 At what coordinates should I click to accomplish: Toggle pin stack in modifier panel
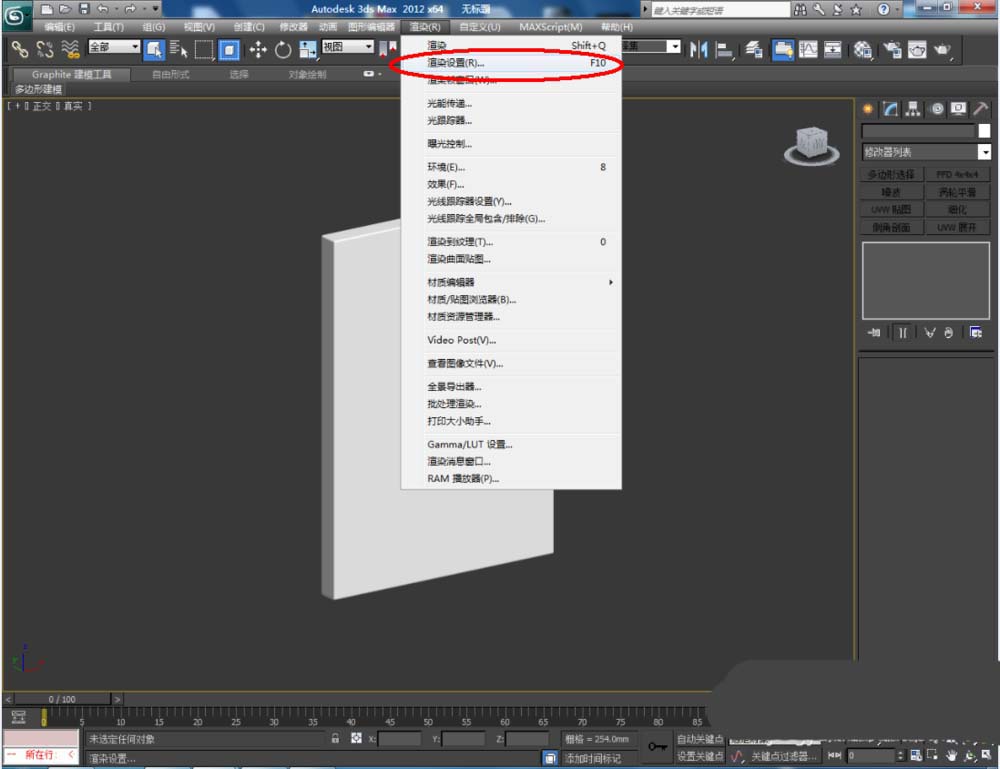[874, 332]
